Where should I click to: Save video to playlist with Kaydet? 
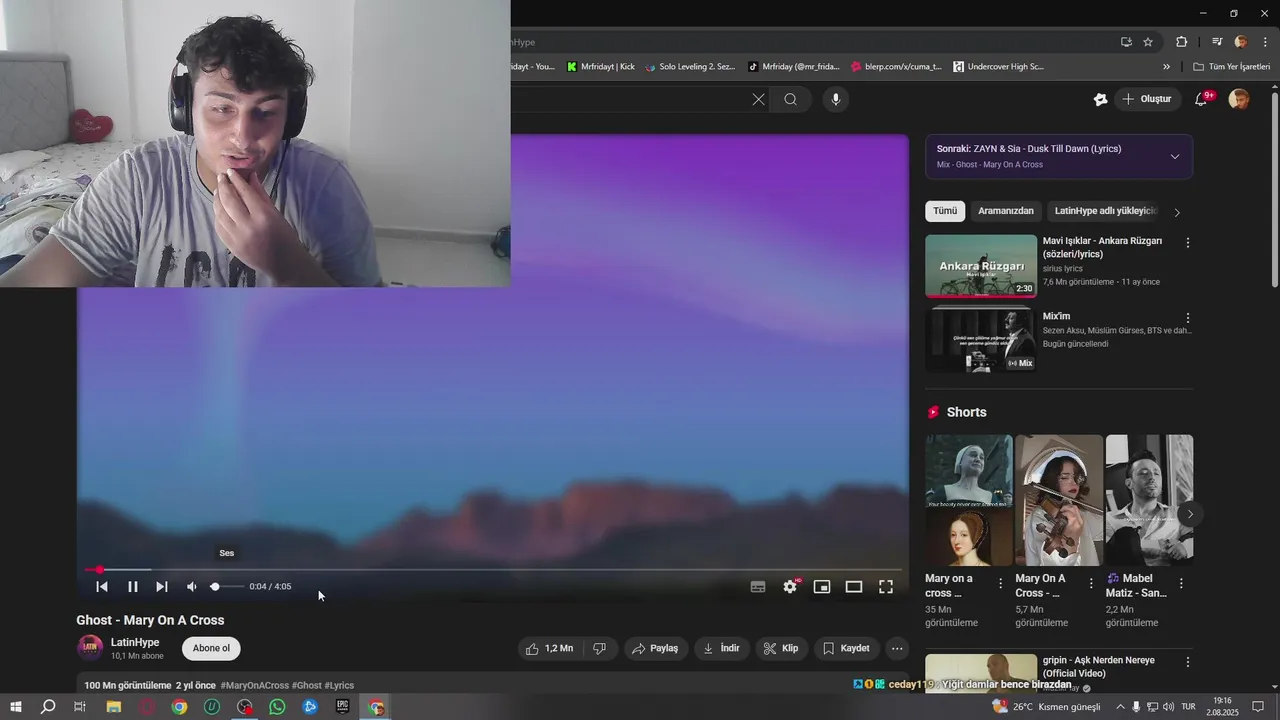846,648
